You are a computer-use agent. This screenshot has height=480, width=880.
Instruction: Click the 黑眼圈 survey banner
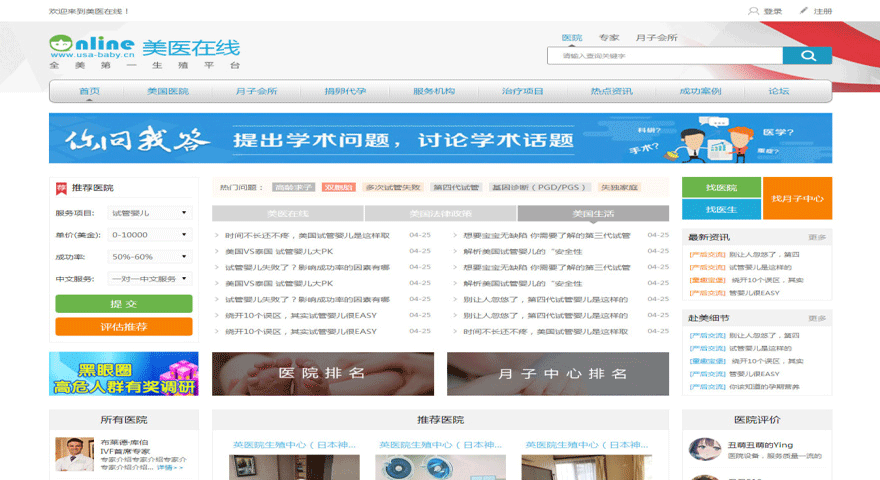pyautogui.click(x=124, y=374)
